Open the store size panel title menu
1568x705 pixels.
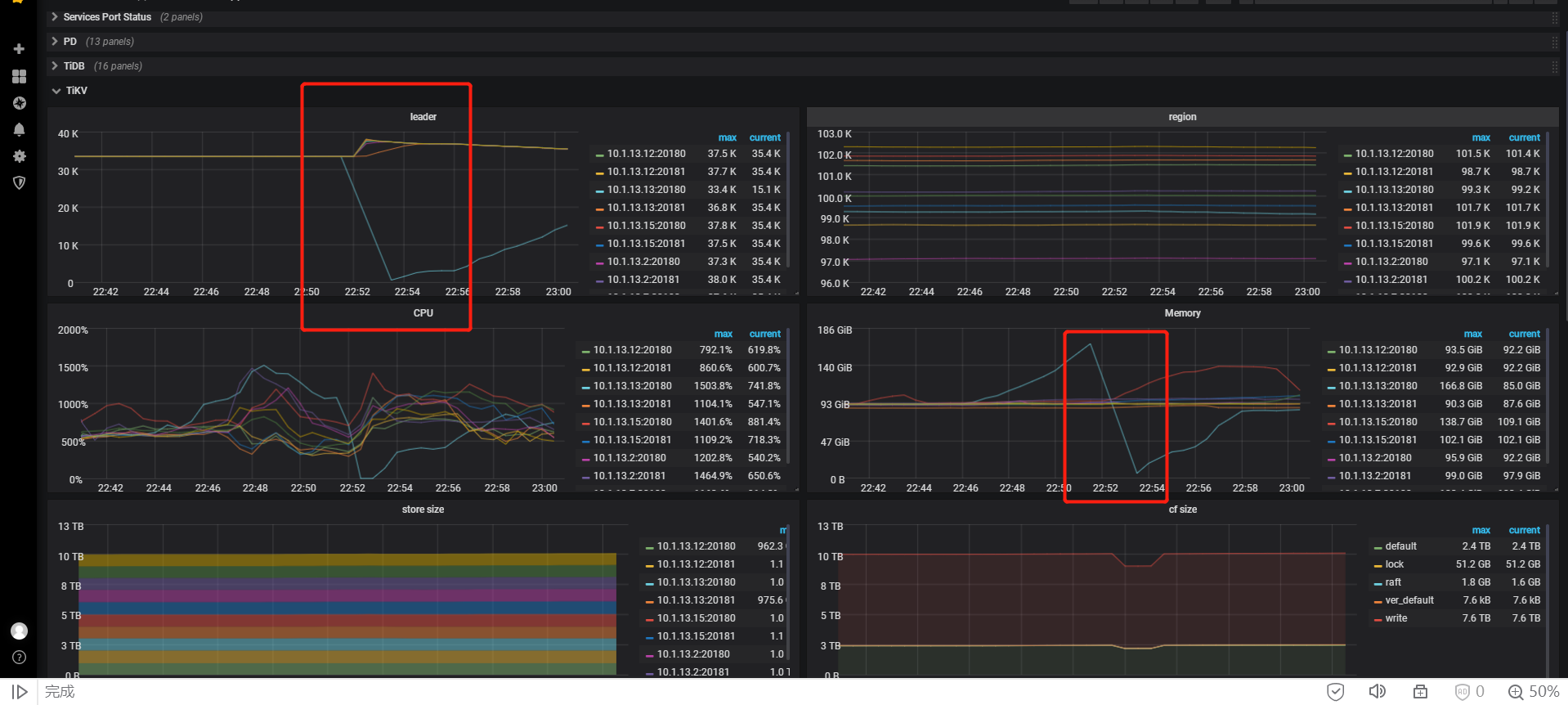pos(423,510)
